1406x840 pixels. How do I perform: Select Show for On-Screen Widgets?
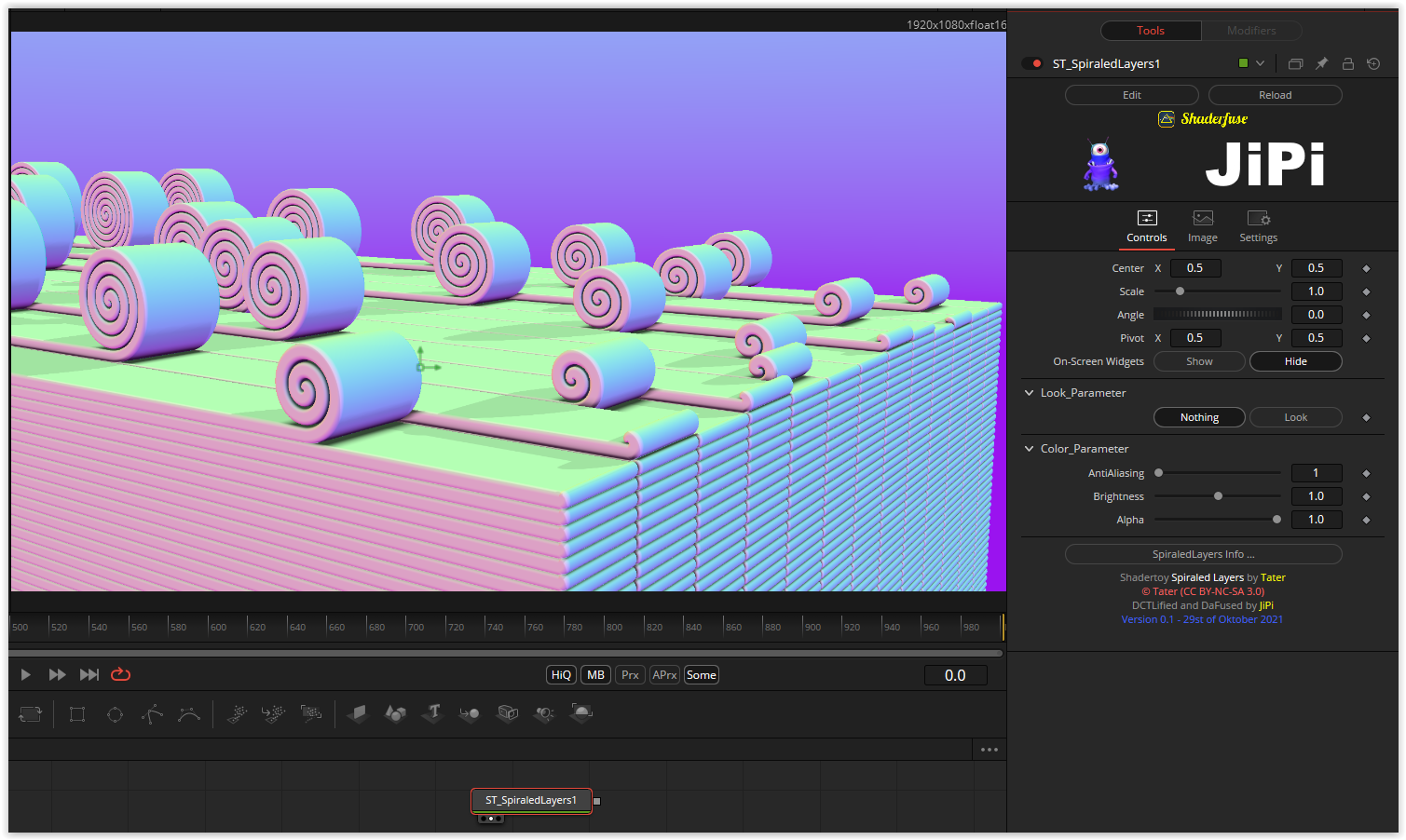tap(1199, 361)
